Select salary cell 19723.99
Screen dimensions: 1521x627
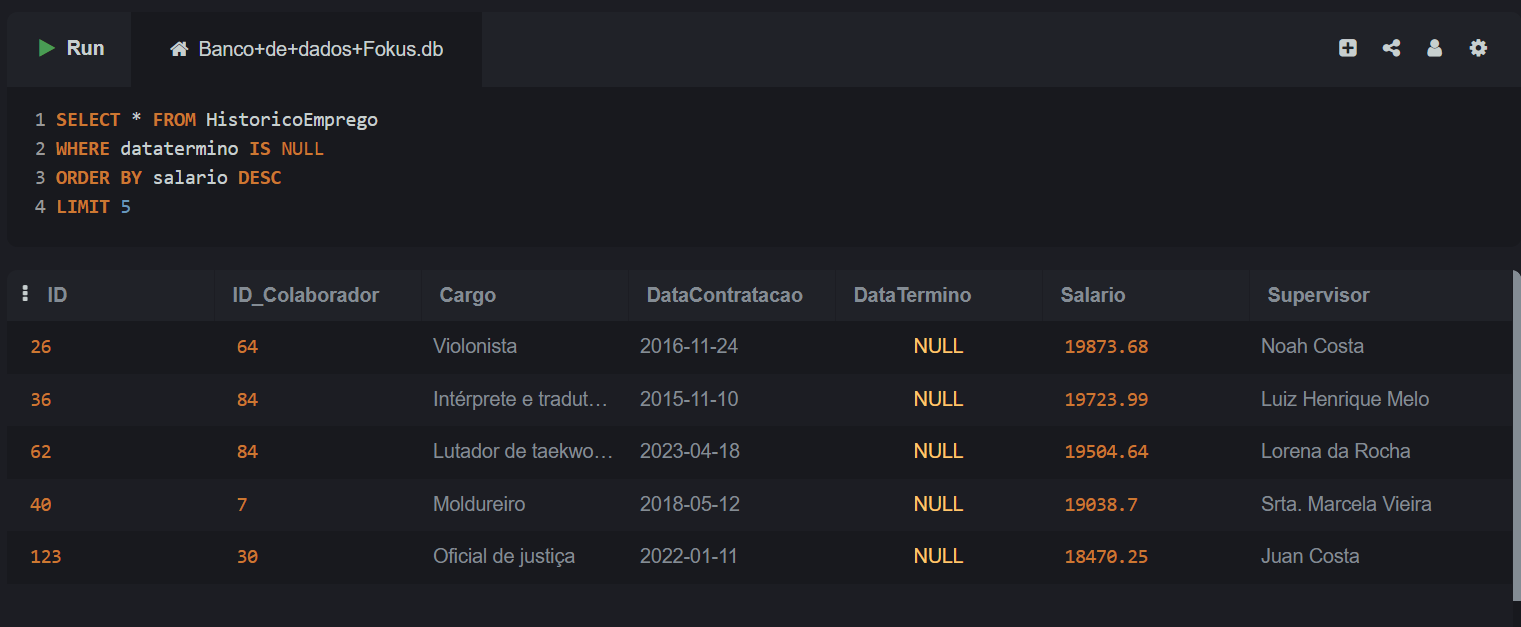tap(1106, 399)
